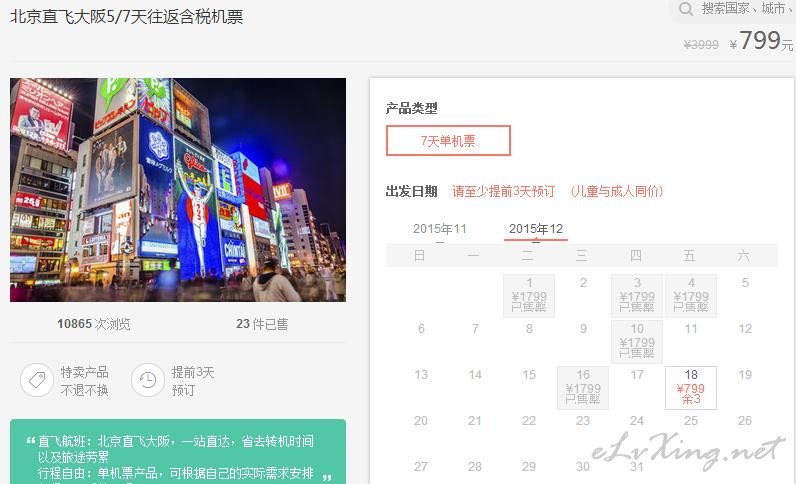Click the price tag icon for special sale
796x484 pixels.
[37, 380]
